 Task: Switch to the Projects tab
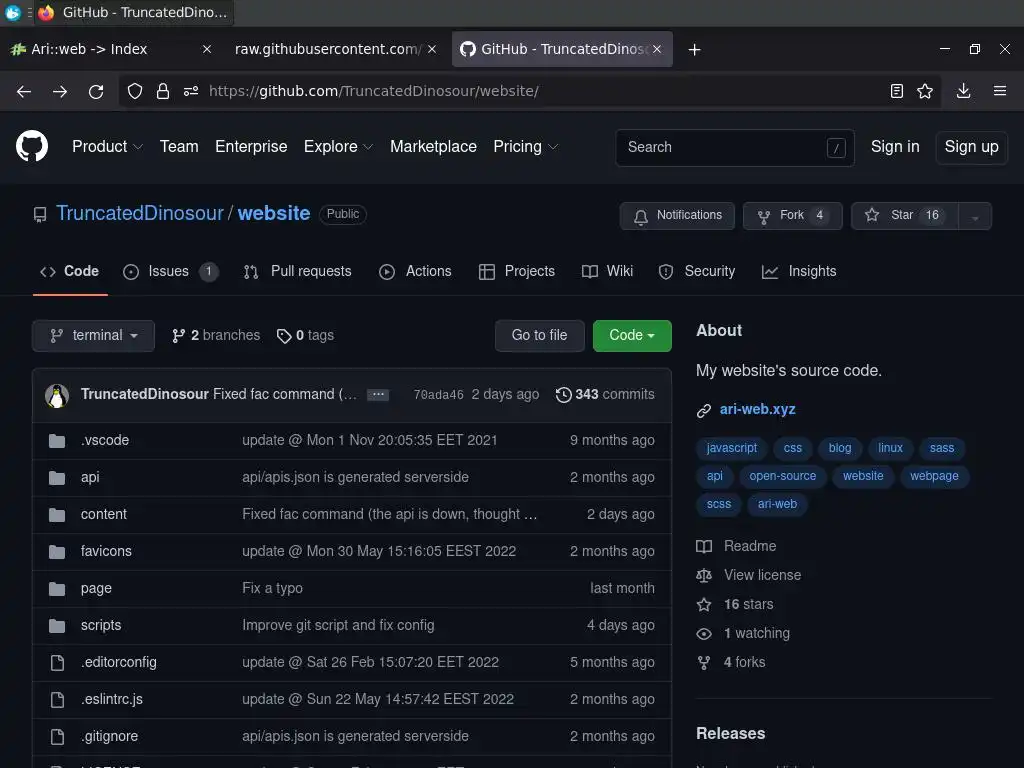[x=517, y=271]
